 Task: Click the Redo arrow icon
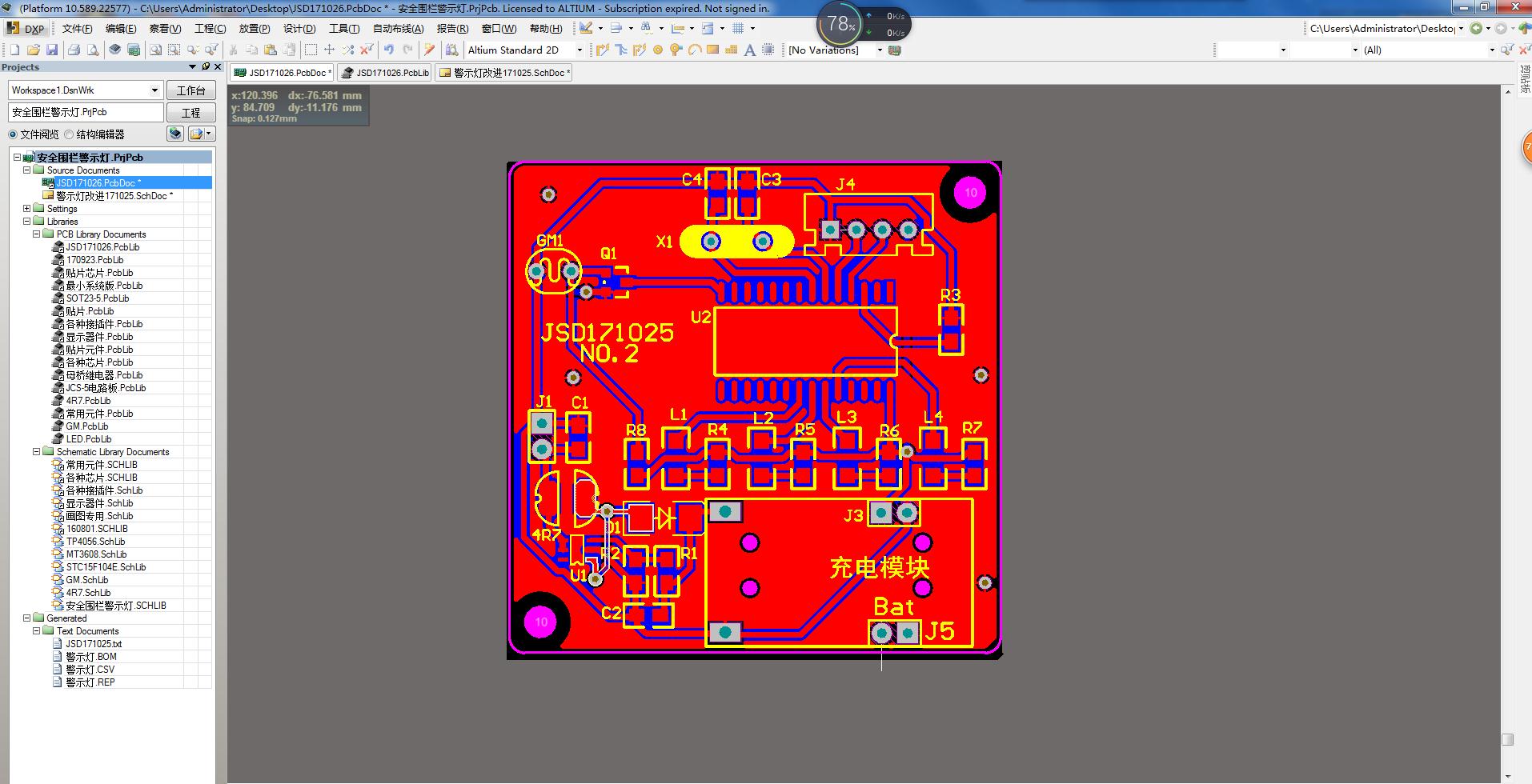tap(407, 50)
